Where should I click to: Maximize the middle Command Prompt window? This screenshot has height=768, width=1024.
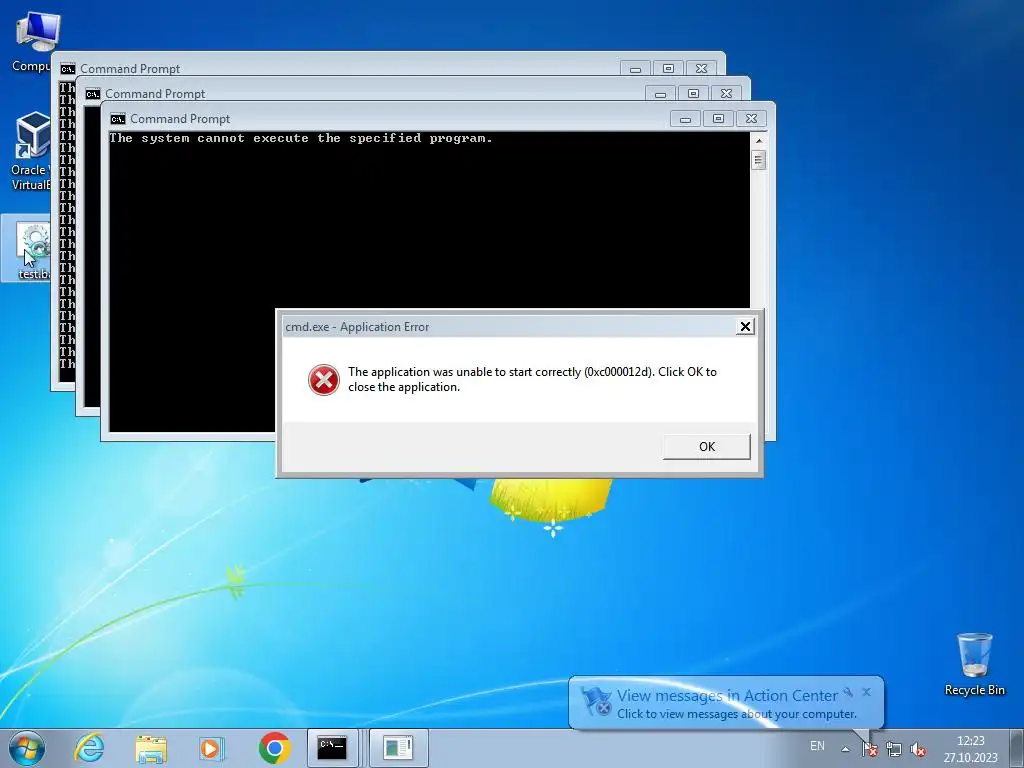[x=694, y=94]
